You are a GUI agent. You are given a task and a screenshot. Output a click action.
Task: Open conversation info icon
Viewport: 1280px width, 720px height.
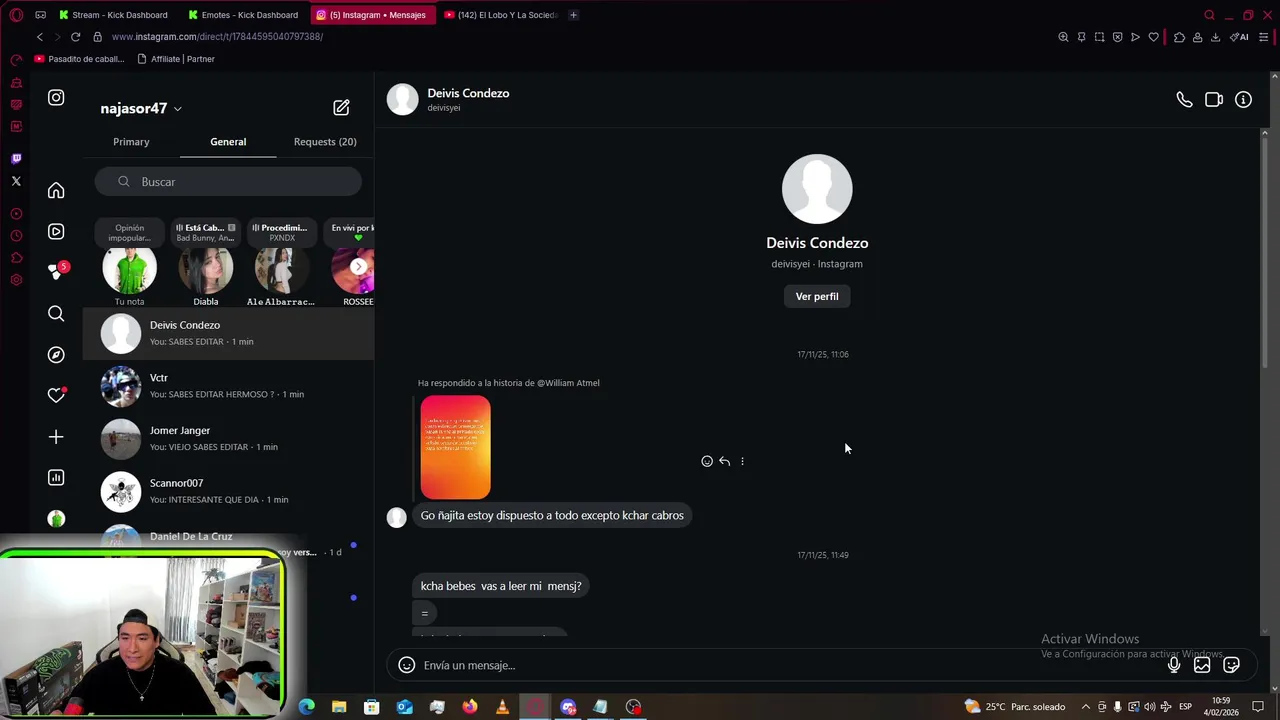tap(1243, 100)
